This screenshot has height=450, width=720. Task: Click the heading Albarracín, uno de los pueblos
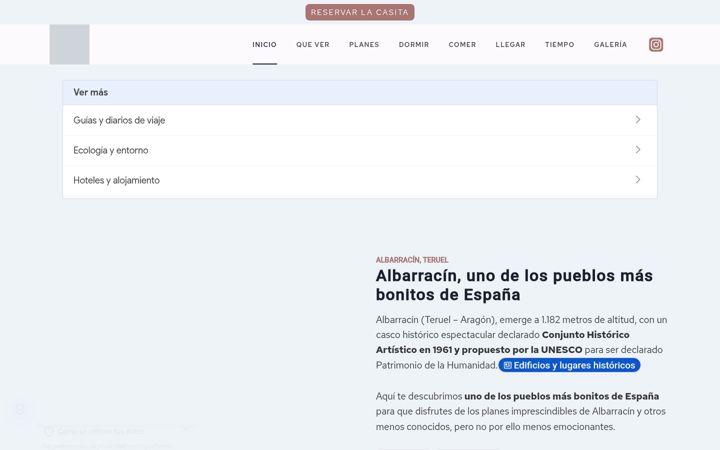tap(514, 285)
